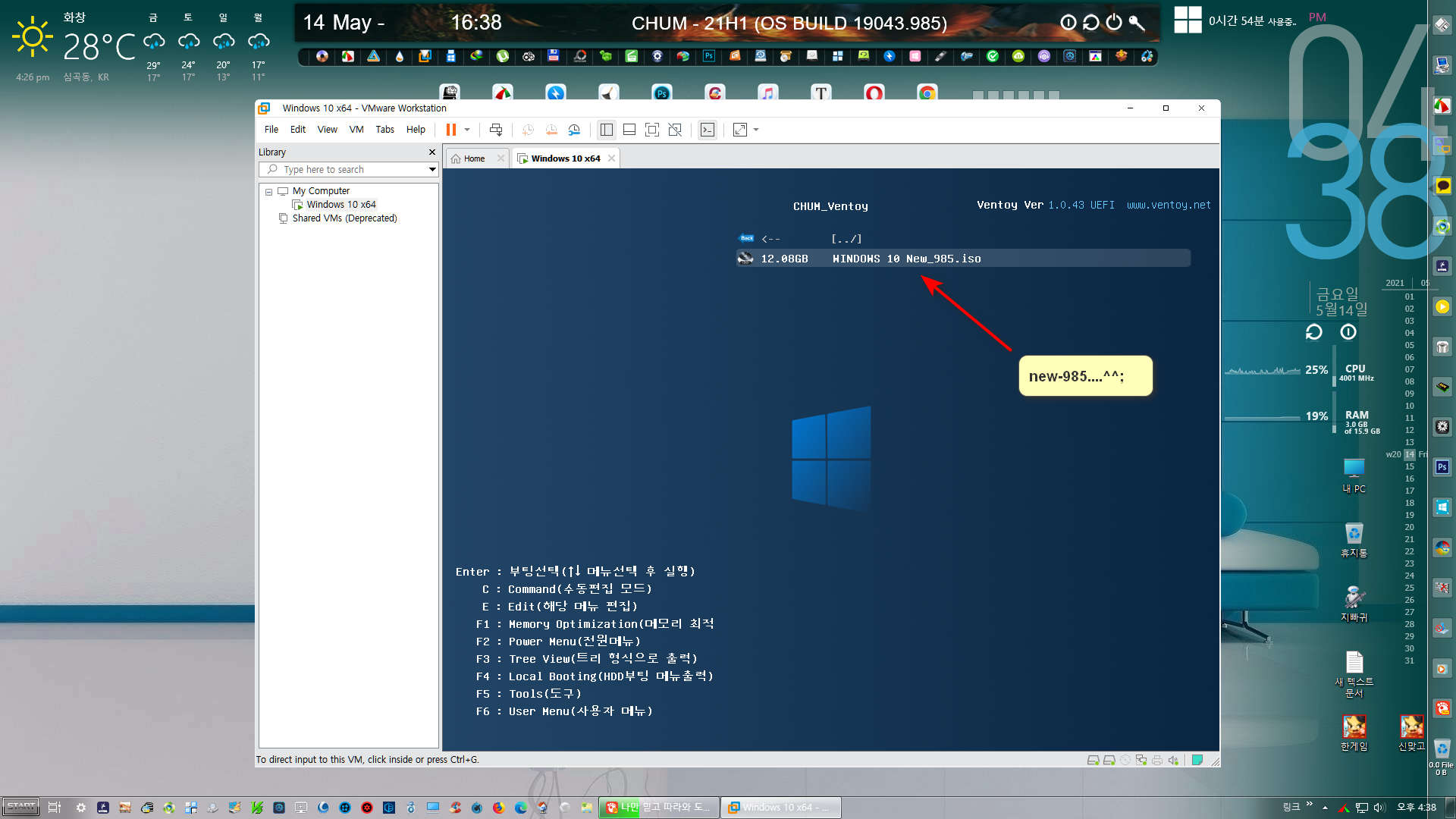Show hidden system tray icons arrow

click(1325, 808)
